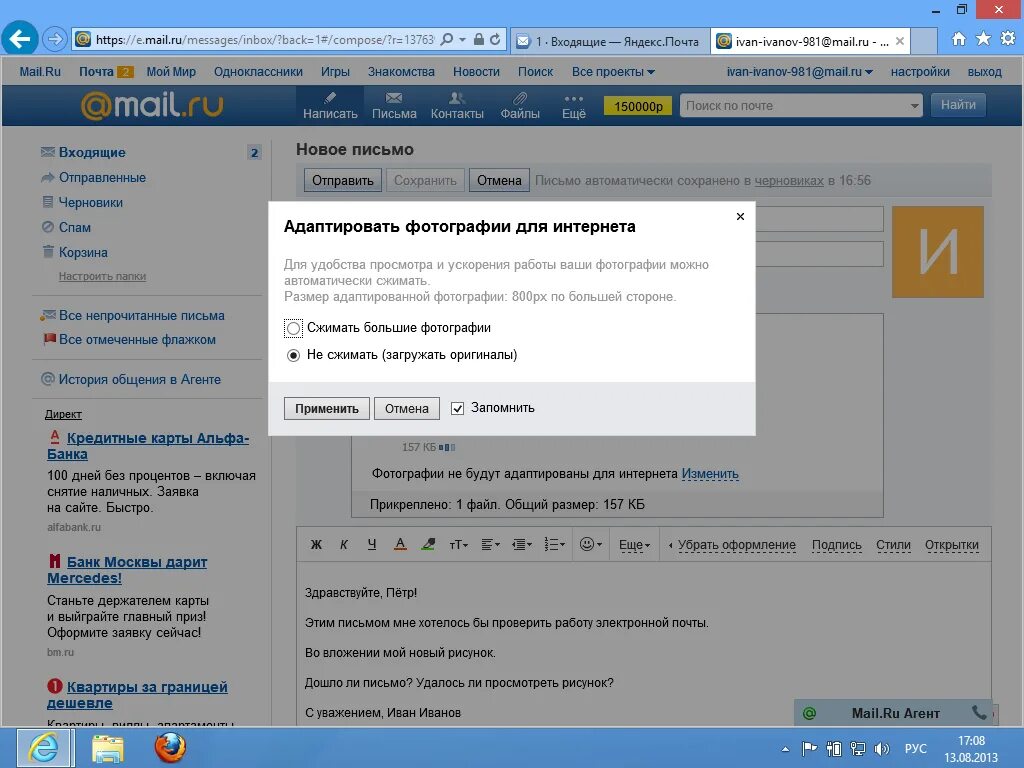Click the Найти search button
The height and width of the screenshot is (768, 1024).
pyautogui.click(x=958, y=105)
